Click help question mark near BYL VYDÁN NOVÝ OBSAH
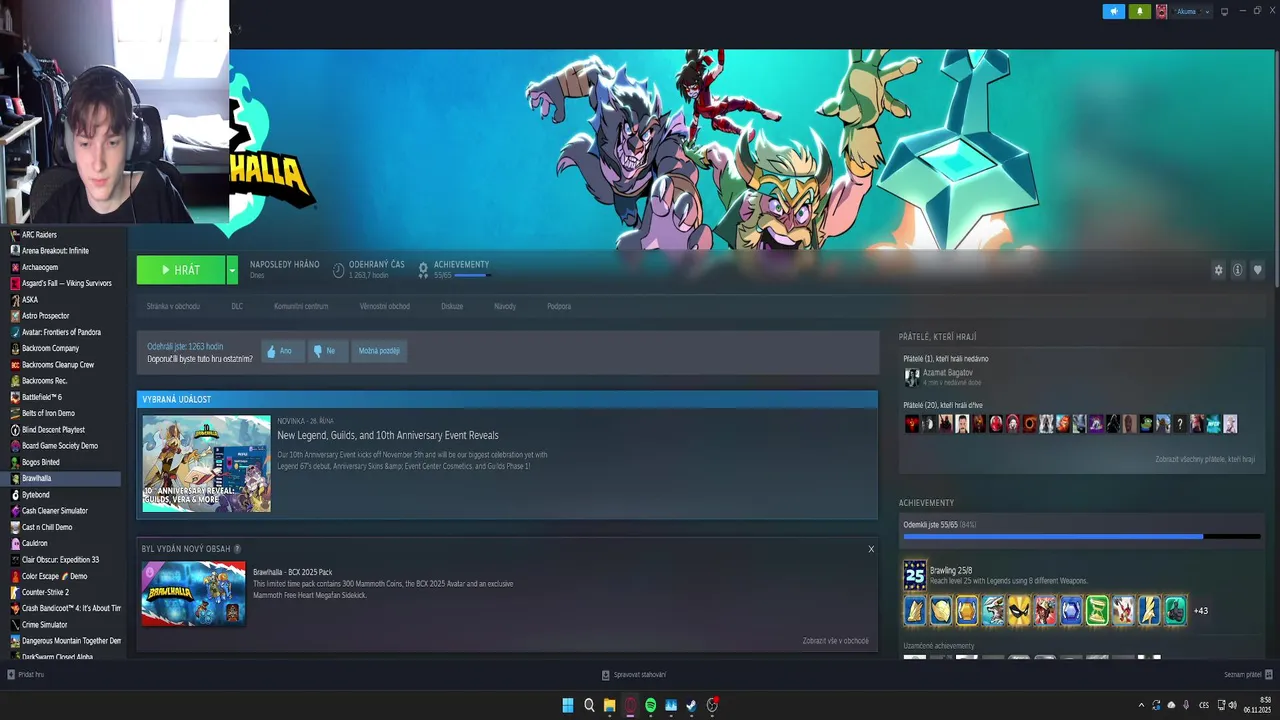 tap(237, 549)
